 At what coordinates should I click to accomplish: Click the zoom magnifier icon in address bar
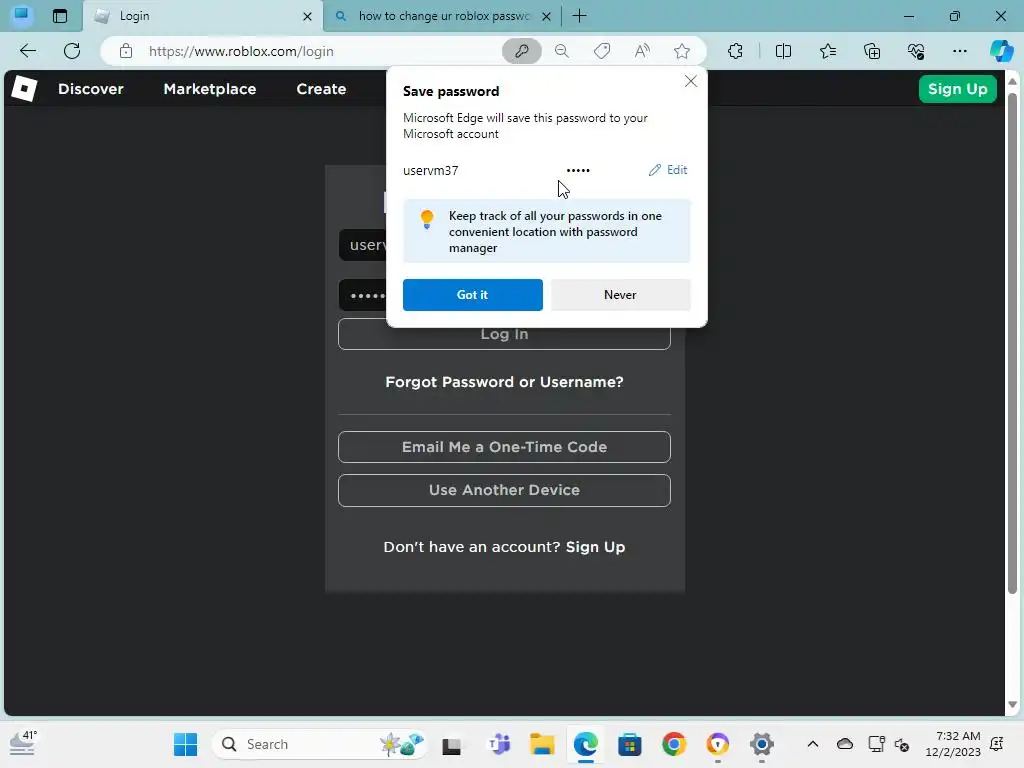tap(562, 51)
